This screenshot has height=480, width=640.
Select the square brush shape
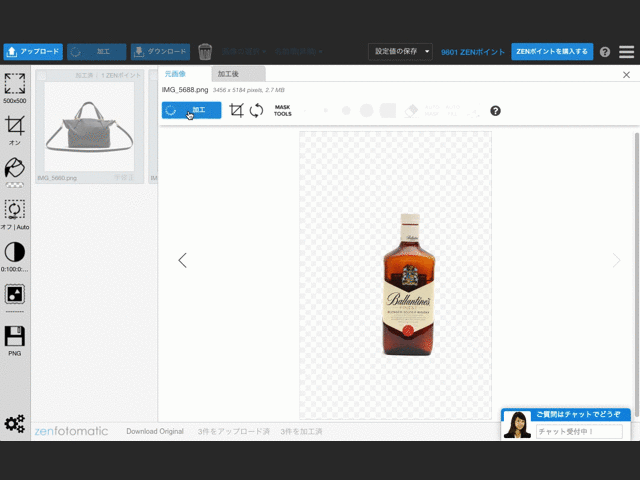pos(388,110)
